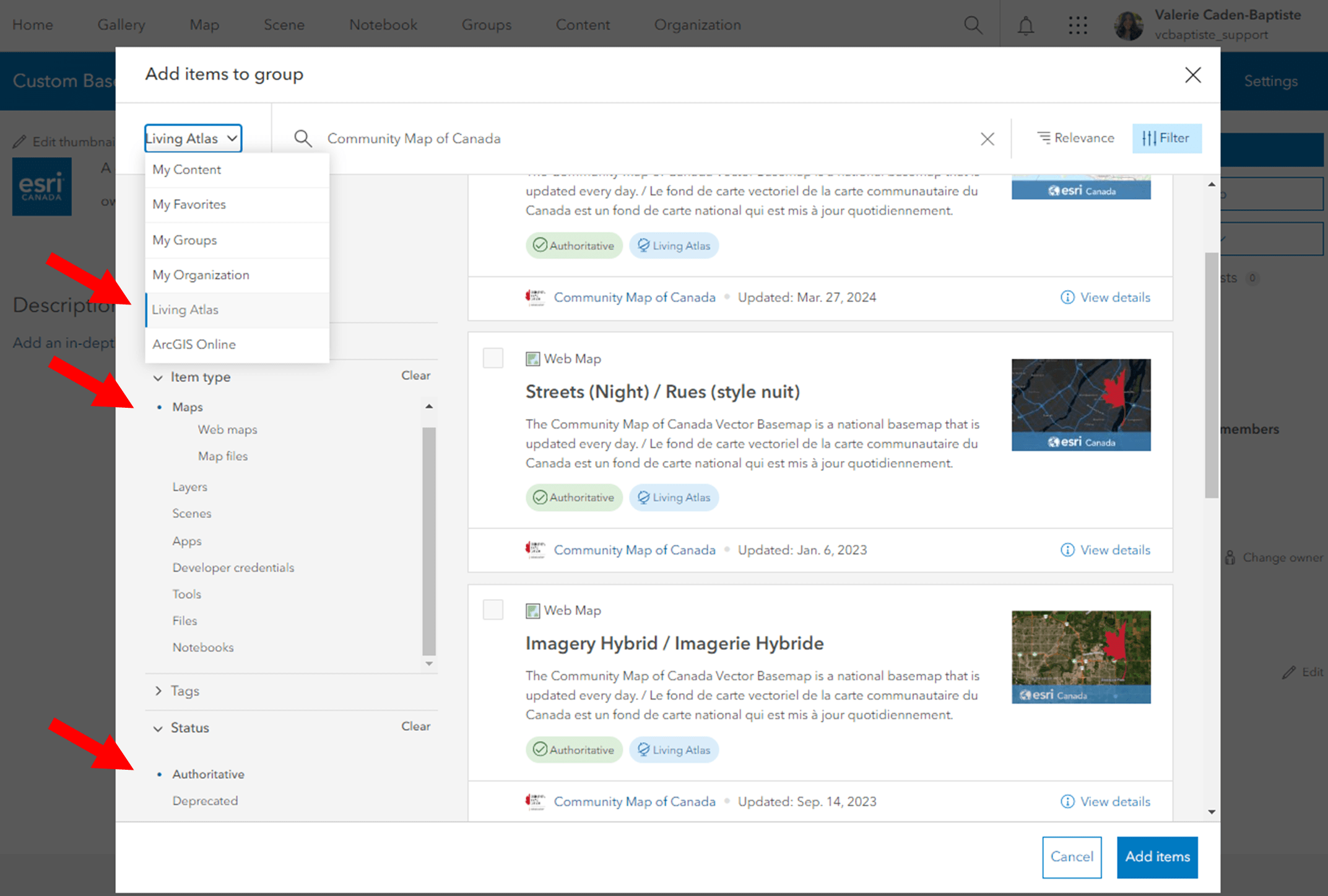Choose My Organization from the dropdown list

coord(237,275)
